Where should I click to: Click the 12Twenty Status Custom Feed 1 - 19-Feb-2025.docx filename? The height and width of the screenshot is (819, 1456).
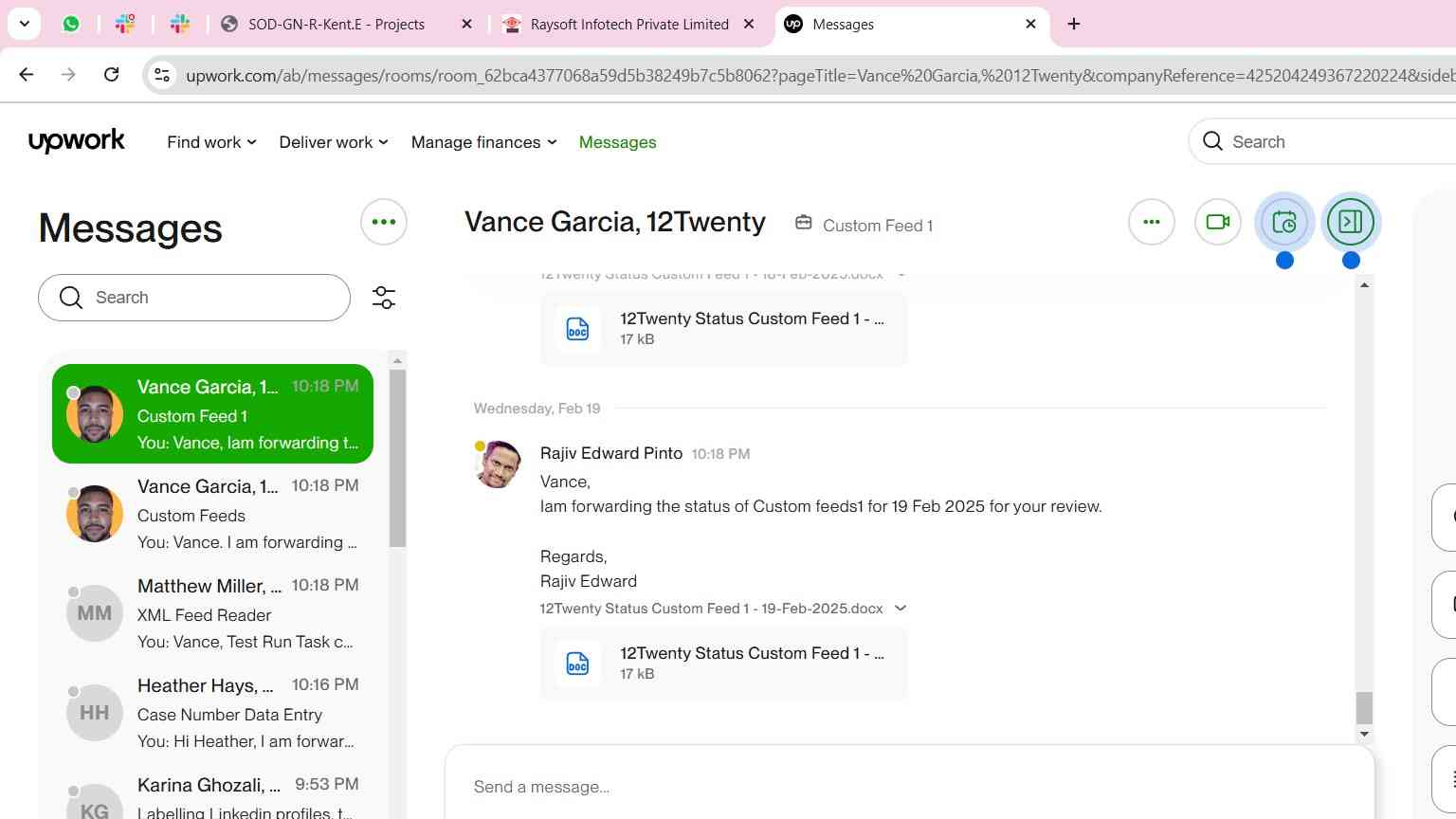[711, 609]
